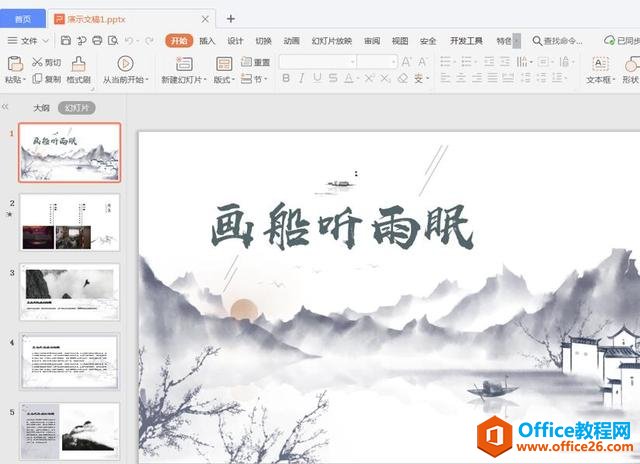Toggle Bold formatting
This screenshot has width=640, height=464.
[x=286, y=78]
